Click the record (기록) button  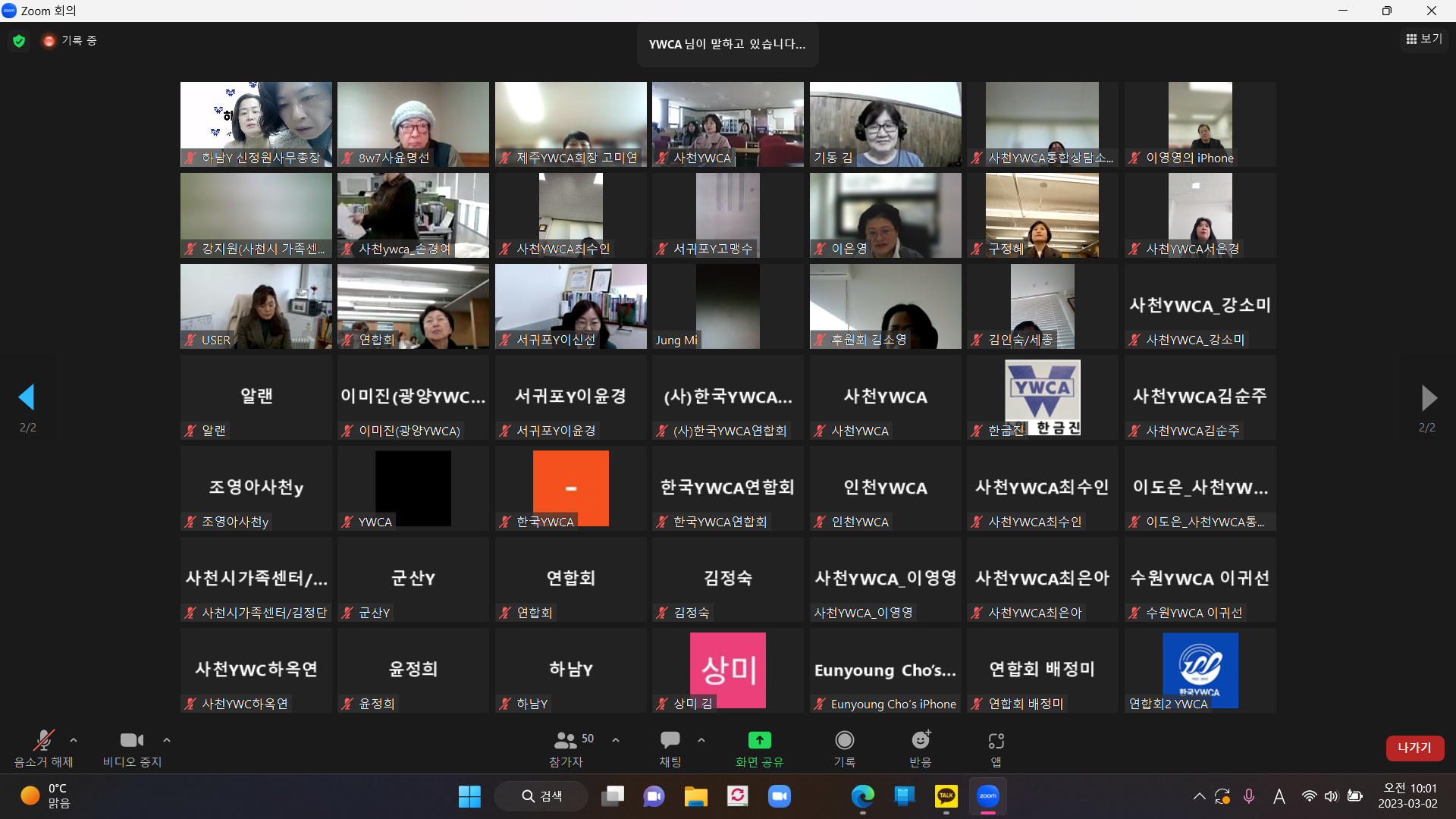[844, 748]
